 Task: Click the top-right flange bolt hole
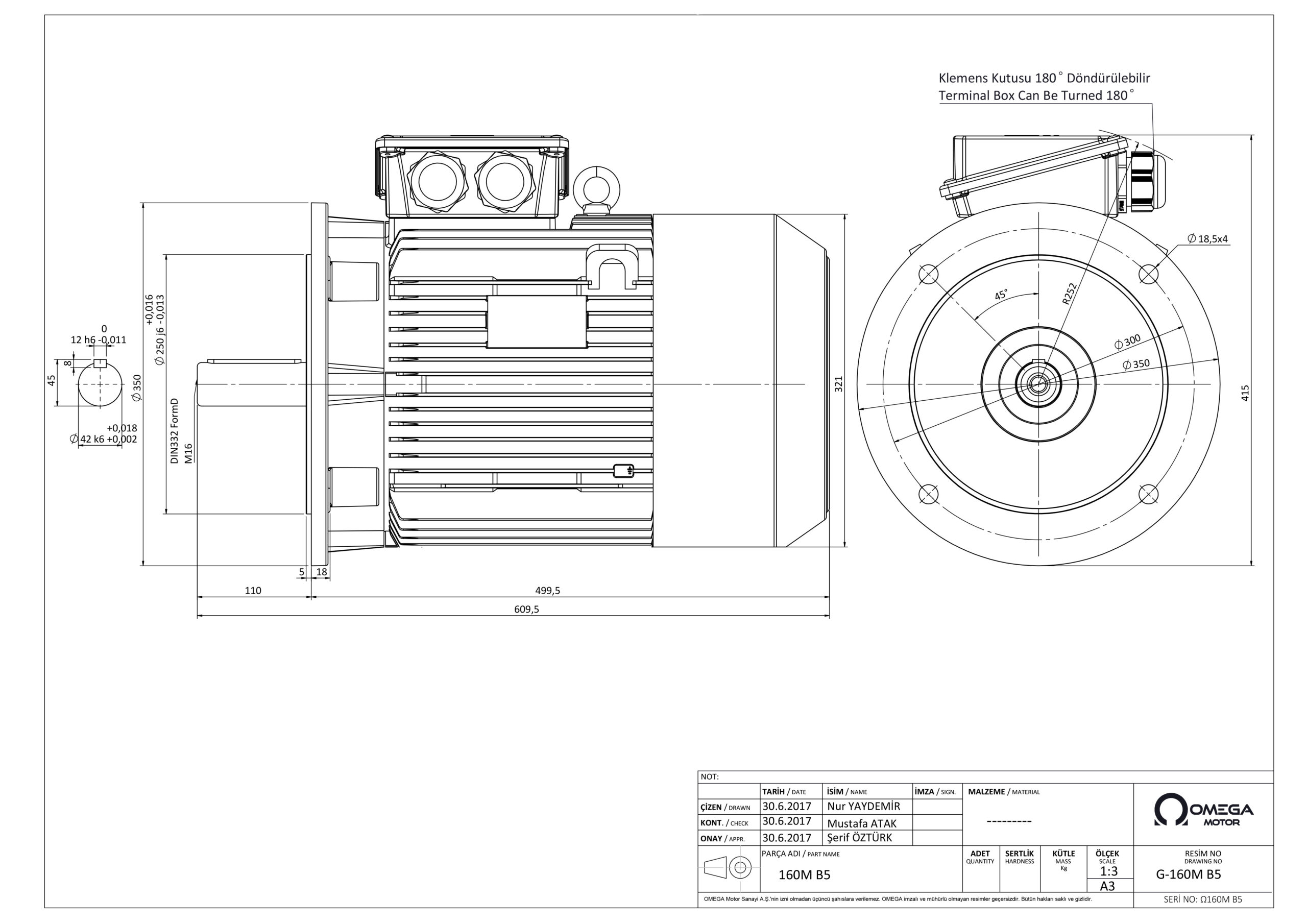(1148, 275)
